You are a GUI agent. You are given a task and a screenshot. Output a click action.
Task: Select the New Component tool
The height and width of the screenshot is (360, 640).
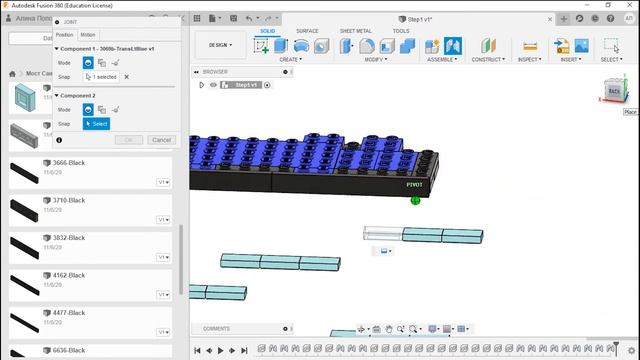coord(432,46)
